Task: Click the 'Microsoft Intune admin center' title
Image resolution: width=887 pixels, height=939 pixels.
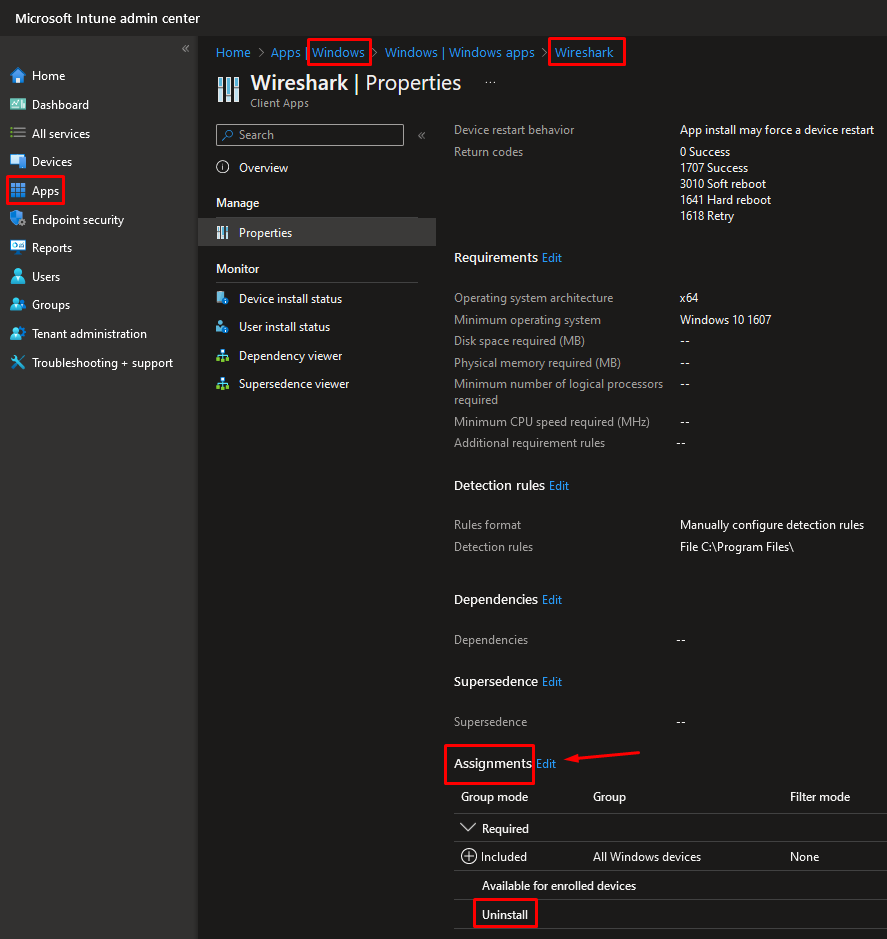Action: click(x=107, y=19)
